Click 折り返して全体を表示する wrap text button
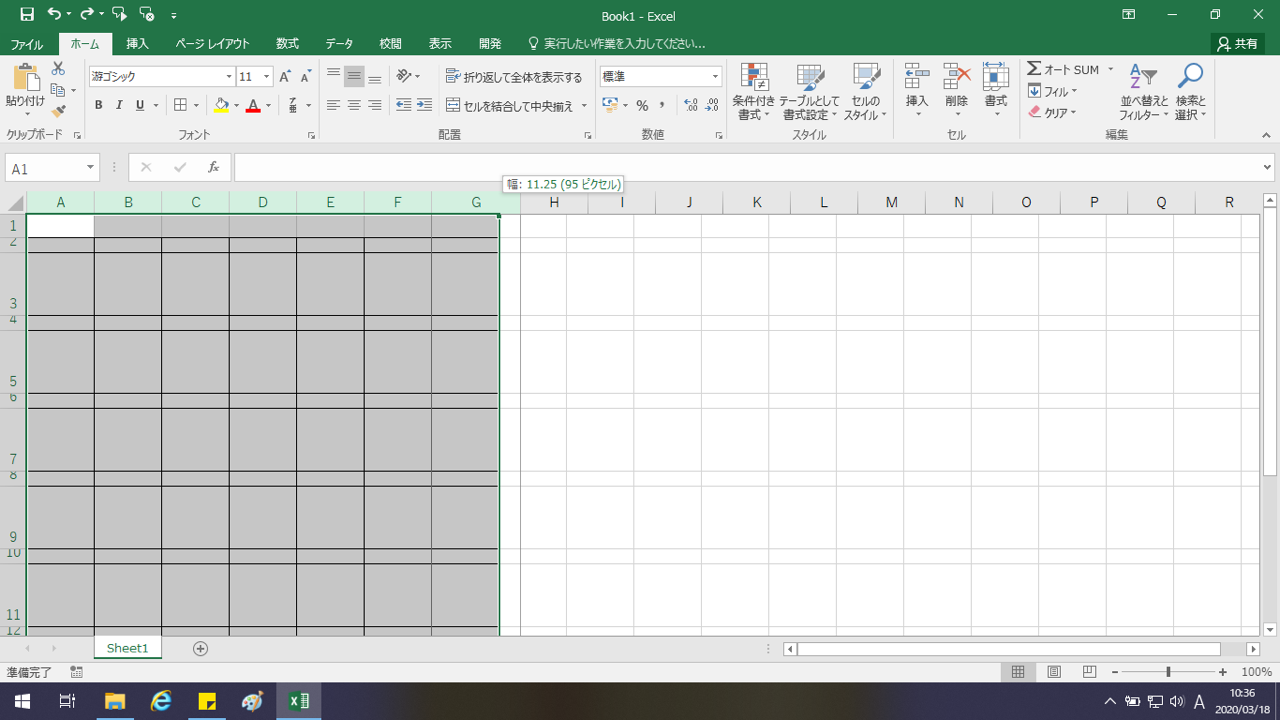This screenshot has height=720, width=1280. click(514, 77)
